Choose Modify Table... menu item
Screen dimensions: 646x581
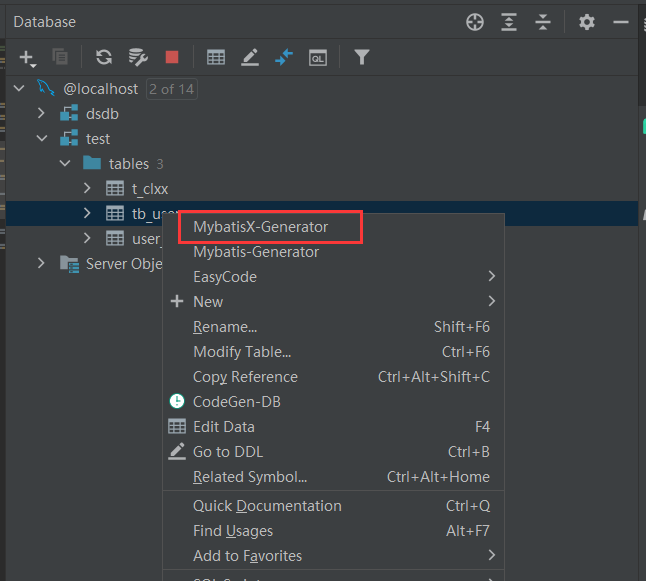(x=334, y=352)
